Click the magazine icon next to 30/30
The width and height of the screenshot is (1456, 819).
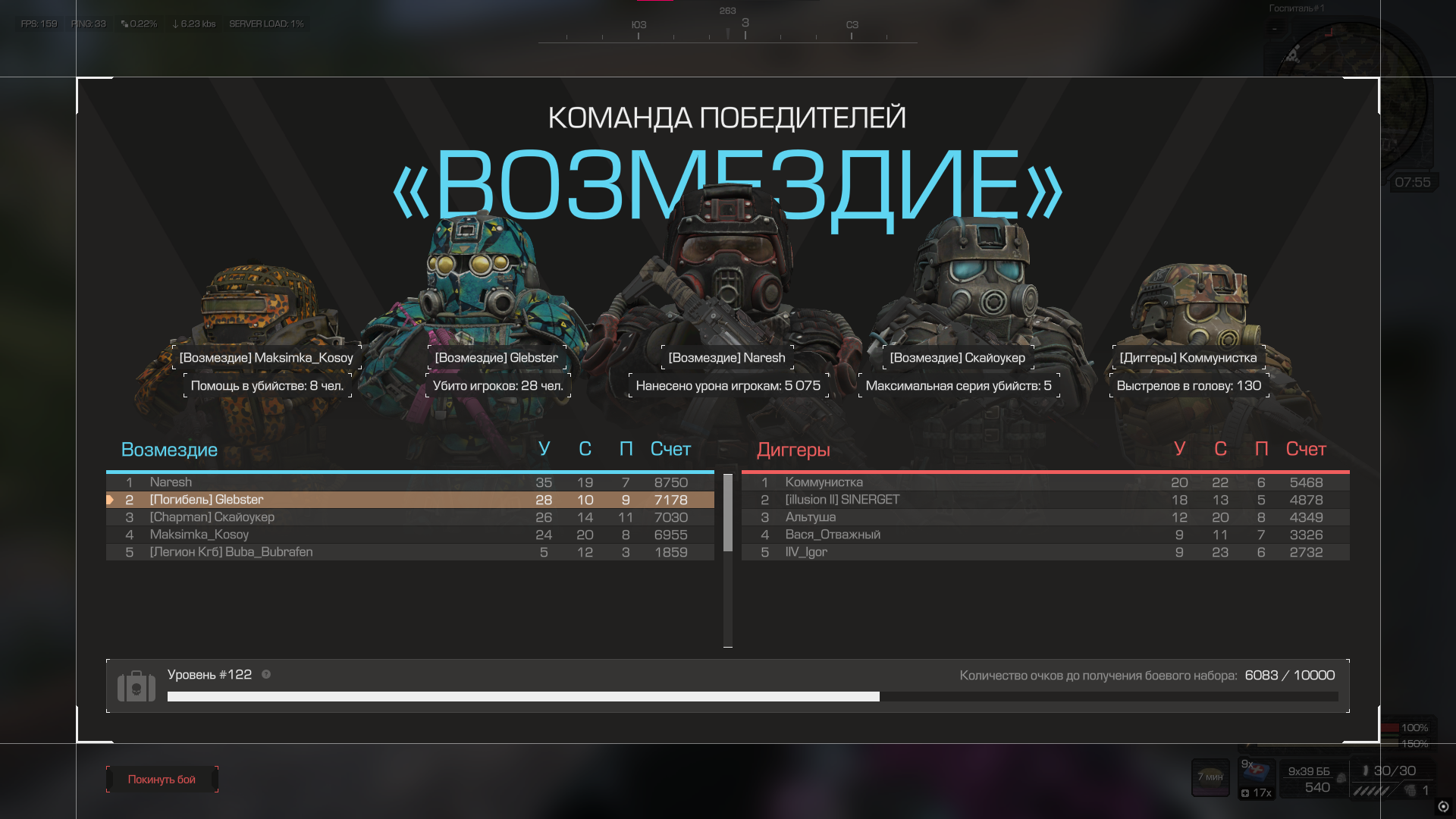click(x=1365, y=770)
